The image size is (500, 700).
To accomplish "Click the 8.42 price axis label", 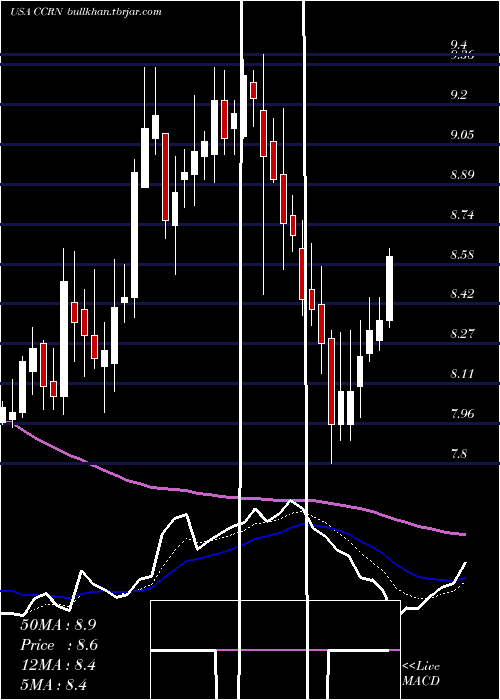I will (x=462, y=294).
